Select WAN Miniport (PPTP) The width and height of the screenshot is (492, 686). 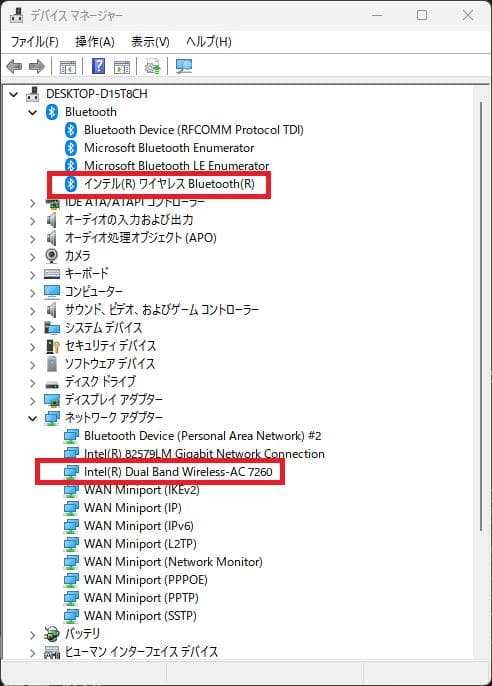pos(141,598)
